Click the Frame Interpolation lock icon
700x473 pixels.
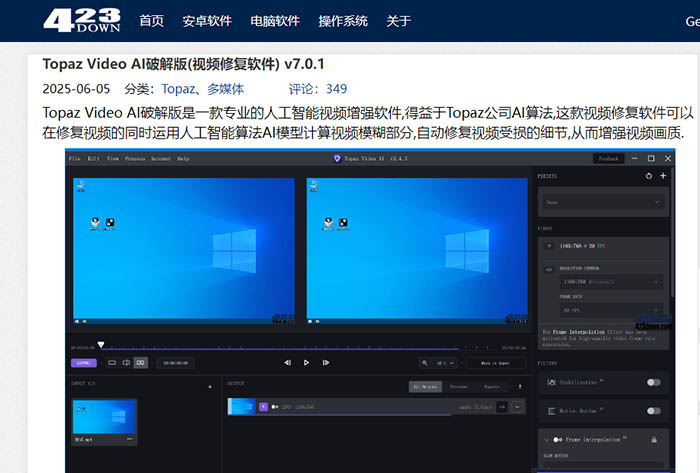pyautogui.click(x=654, y=440)
